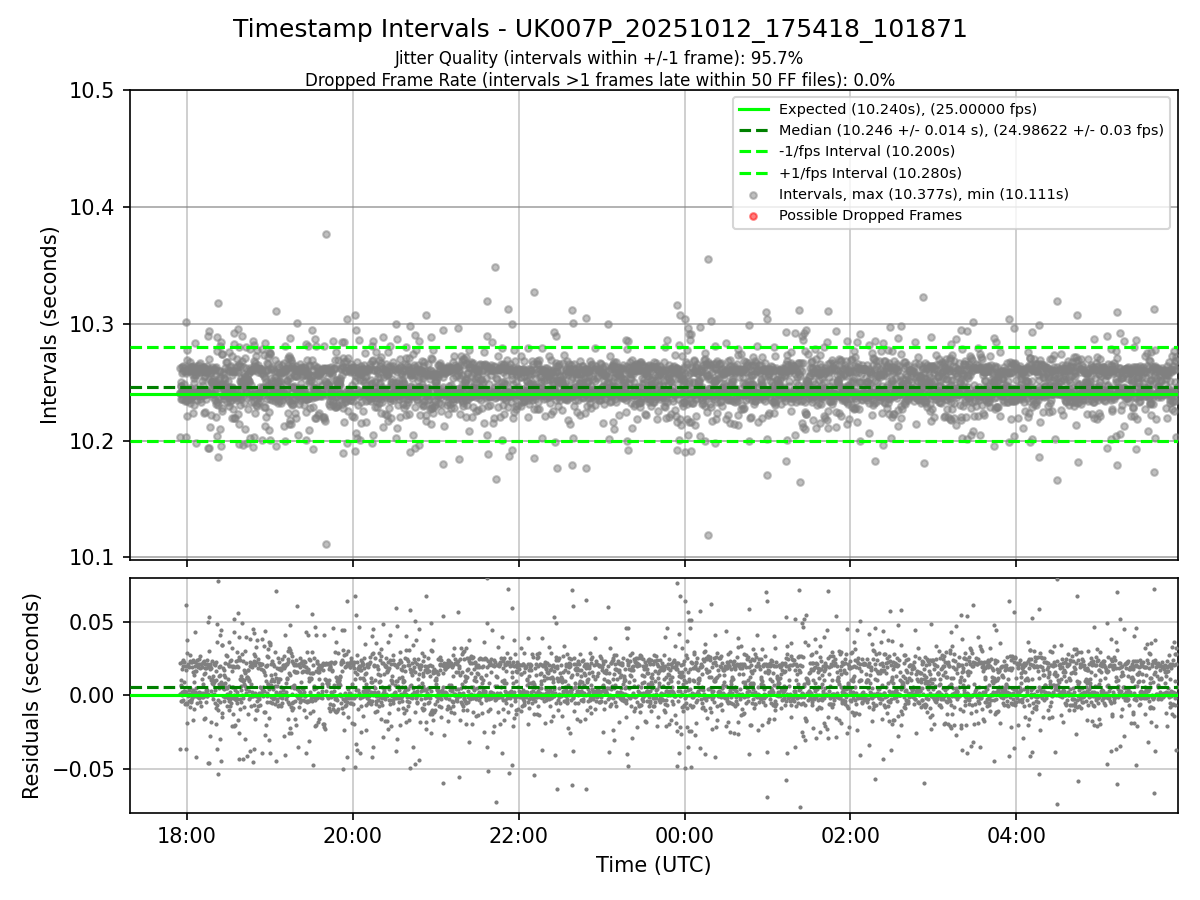Screen dimensions: 1200x900
Task: Click the Jitter Quality 95.7% subtitle line
Action: (x=599, y=58)
